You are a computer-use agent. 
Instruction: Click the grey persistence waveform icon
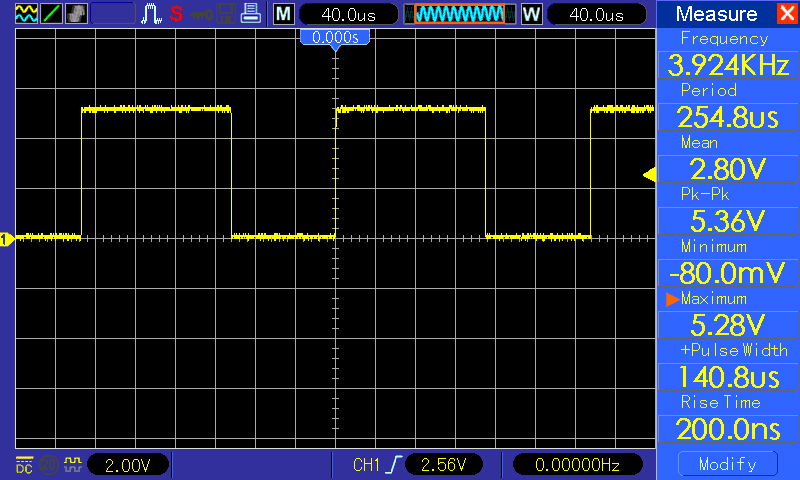(x=76, y=14)
